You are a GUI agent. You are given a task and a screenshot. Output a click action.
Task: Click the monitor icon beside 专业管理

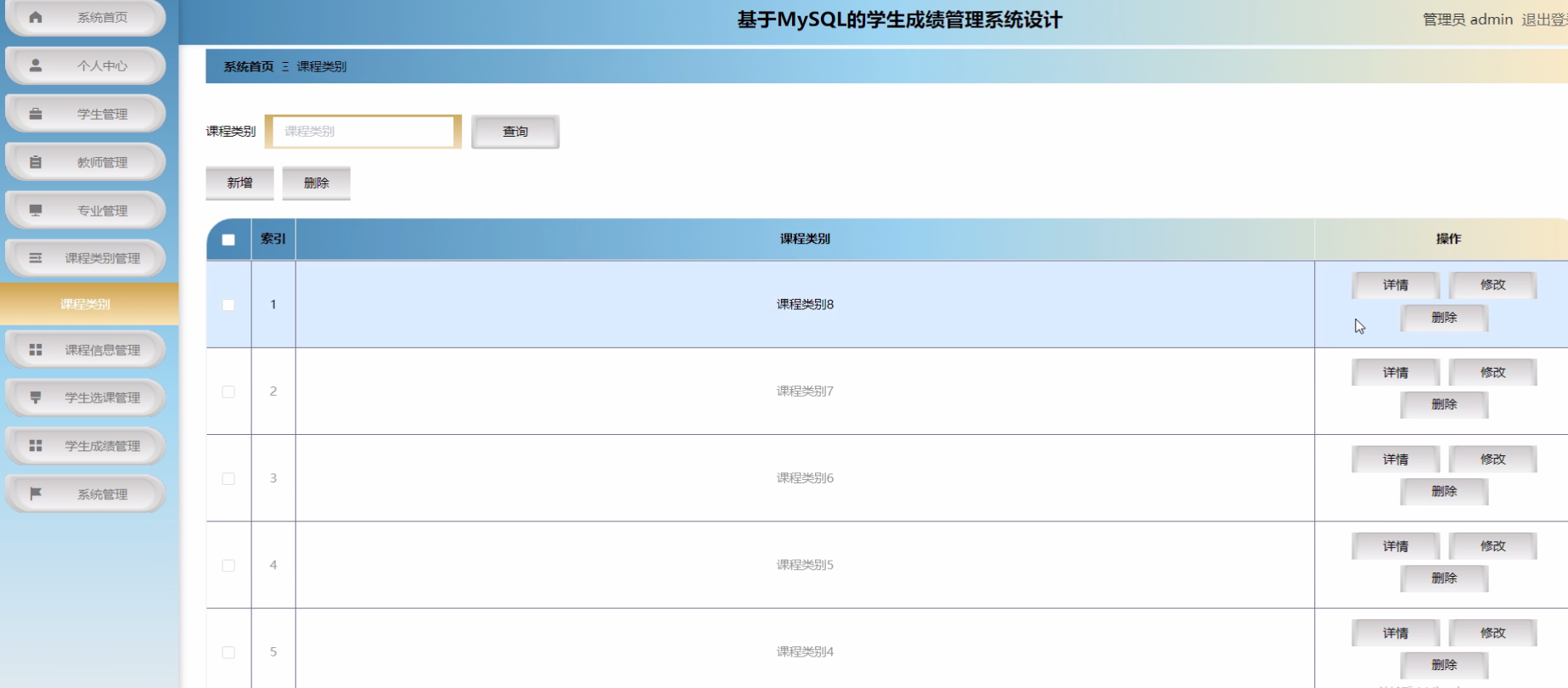pos(36,210)
